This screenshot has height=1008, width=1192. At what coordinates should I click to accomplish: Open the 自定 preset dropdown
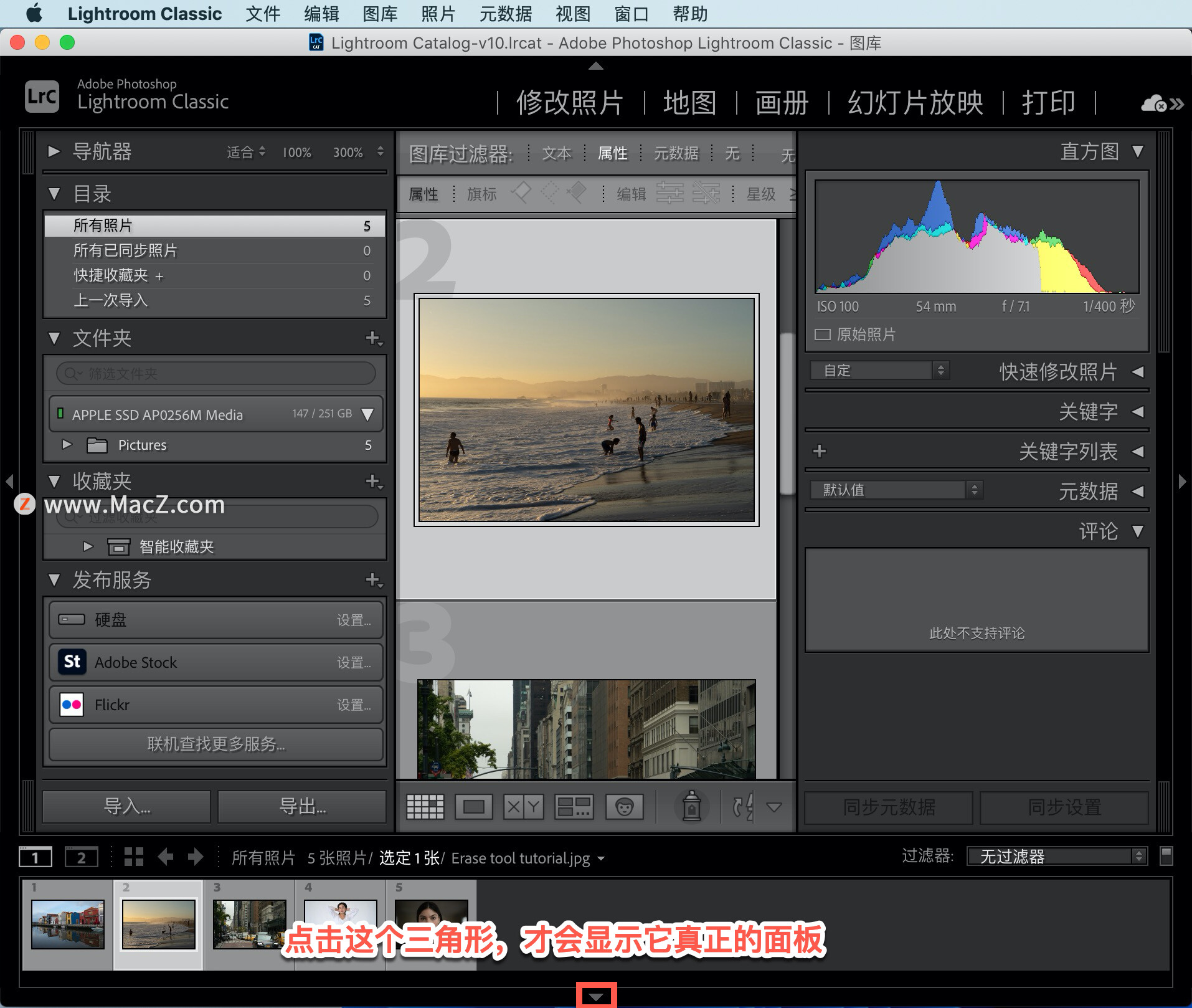click(879, 371)
